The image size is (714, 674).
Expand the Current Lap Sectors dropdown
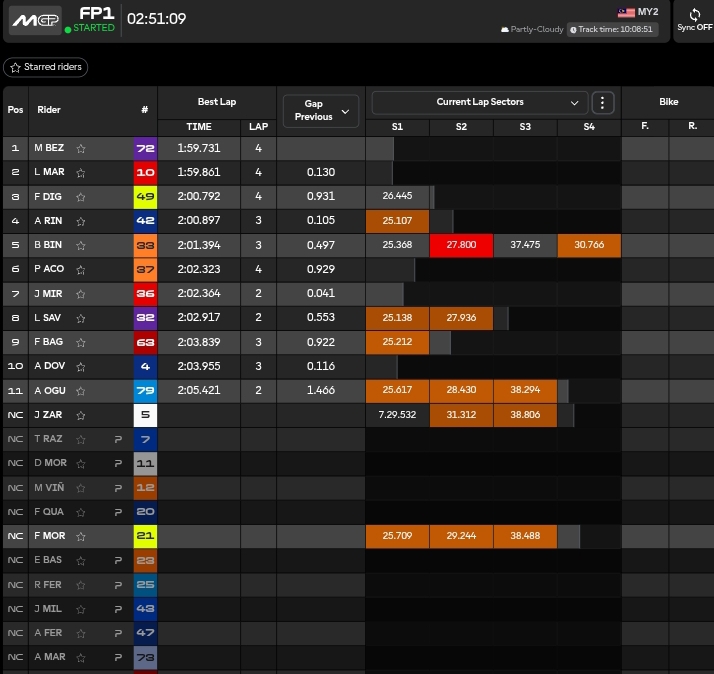479,102
